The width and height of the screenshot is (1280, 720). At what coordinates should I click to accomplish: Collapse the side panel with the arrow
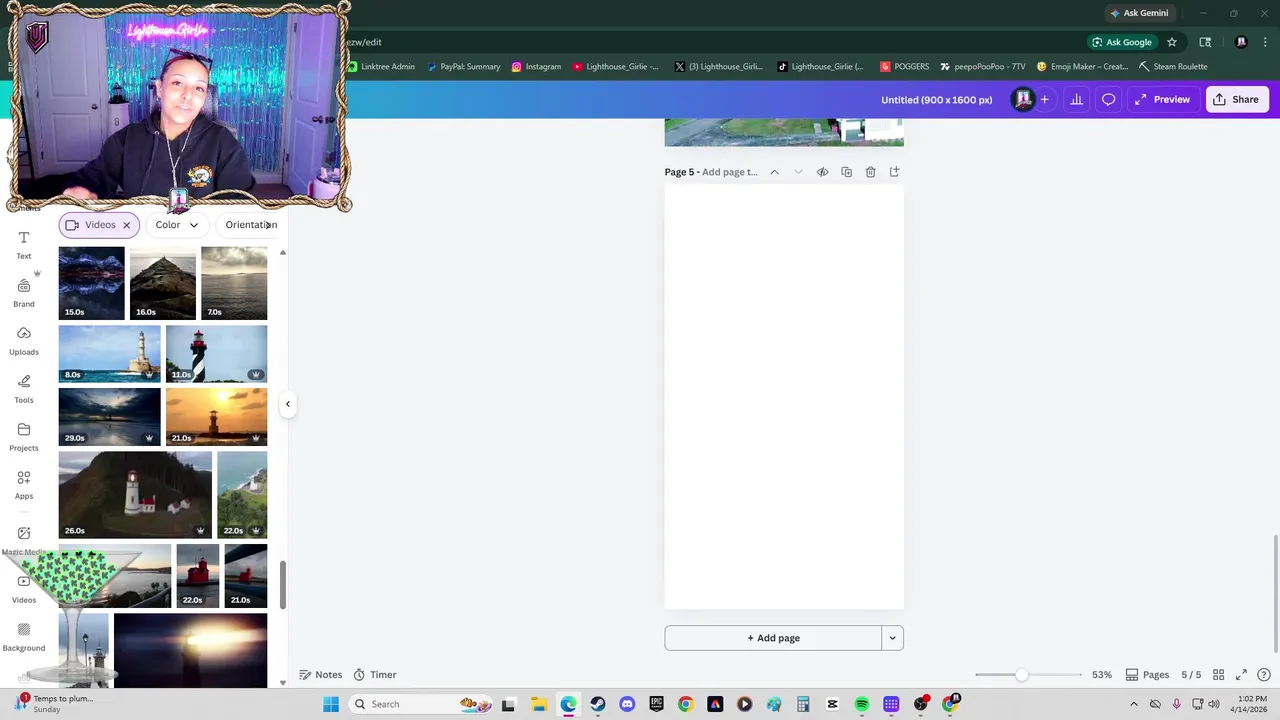click(x=287, y=404)
